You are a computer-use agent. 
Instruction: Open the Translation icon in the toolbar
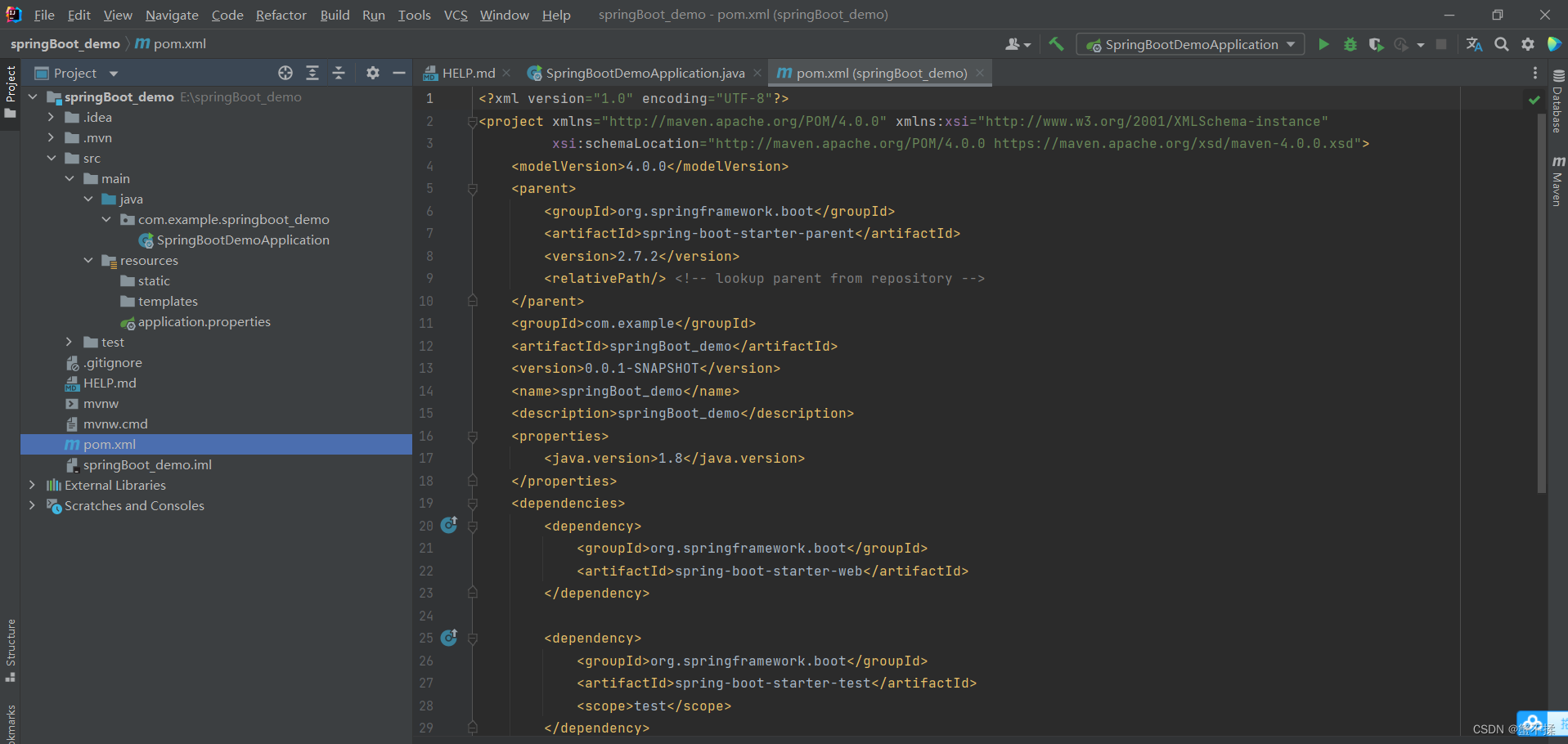point(1475,44)
